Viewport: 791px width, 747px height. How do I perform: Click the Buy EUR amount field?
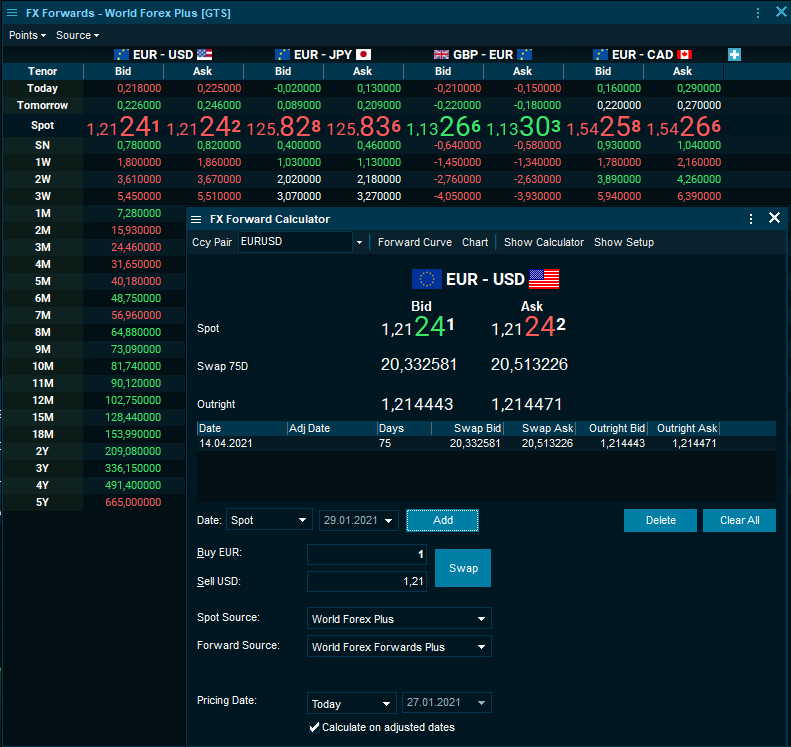[x=367, y=554]
